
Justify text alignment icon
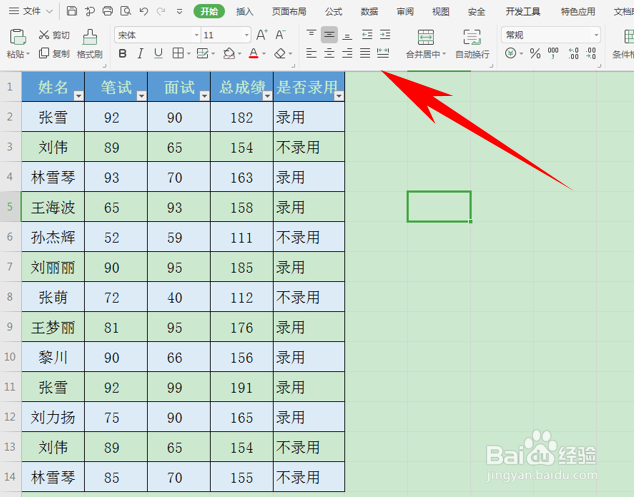click(x=365, y=53)
